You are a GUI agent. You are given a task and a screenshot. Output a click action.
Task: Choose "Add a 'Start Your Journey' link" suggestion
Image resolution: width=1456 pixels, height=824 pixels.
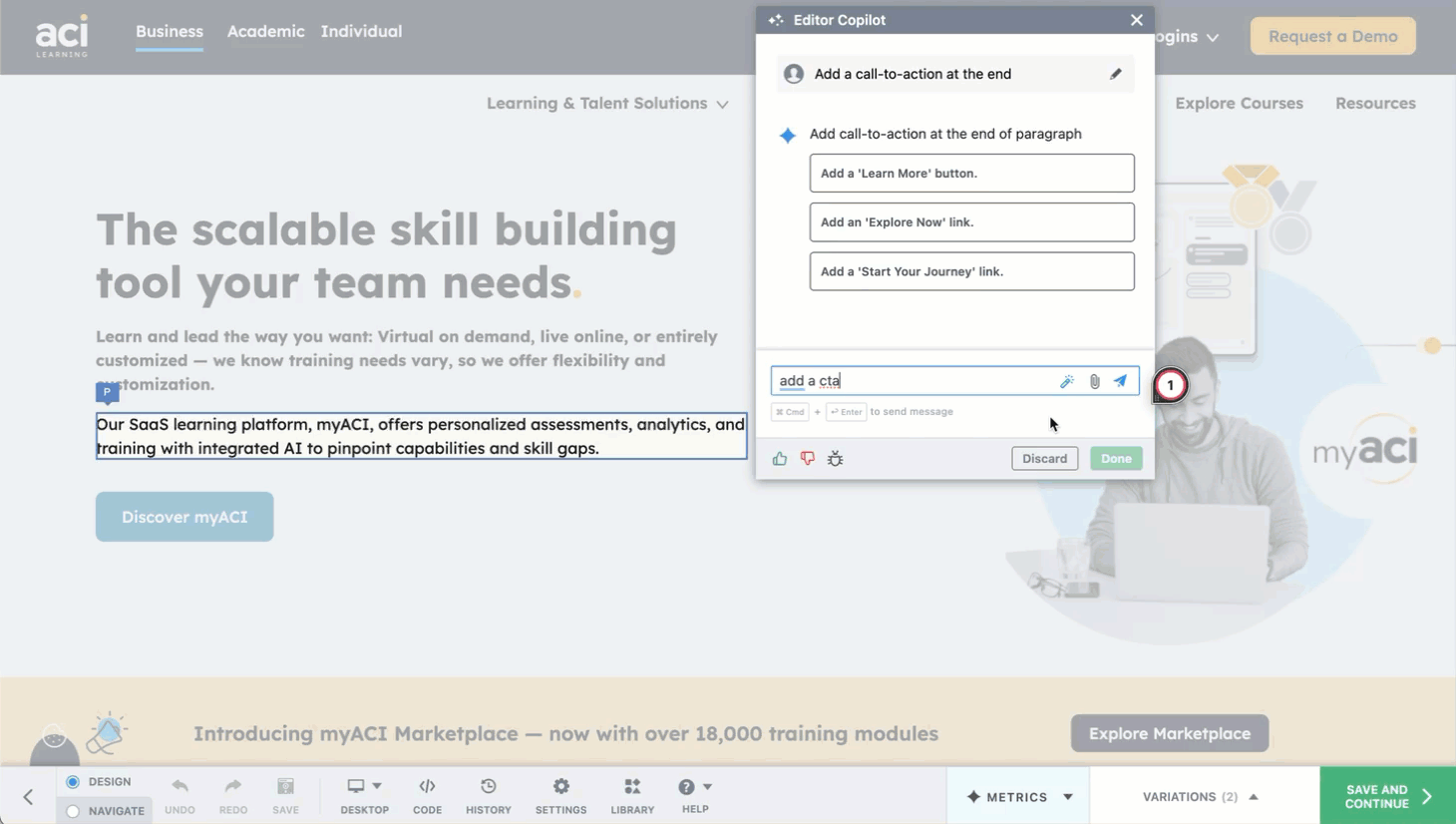click(x=971, y=271)
